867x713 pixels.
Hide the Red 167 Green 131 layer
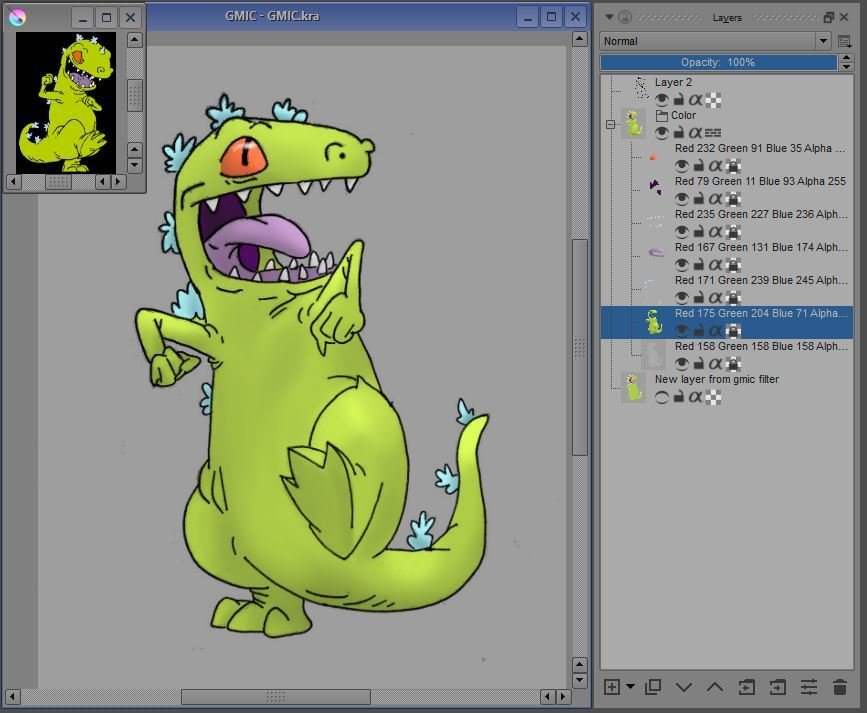click(682, 264)
